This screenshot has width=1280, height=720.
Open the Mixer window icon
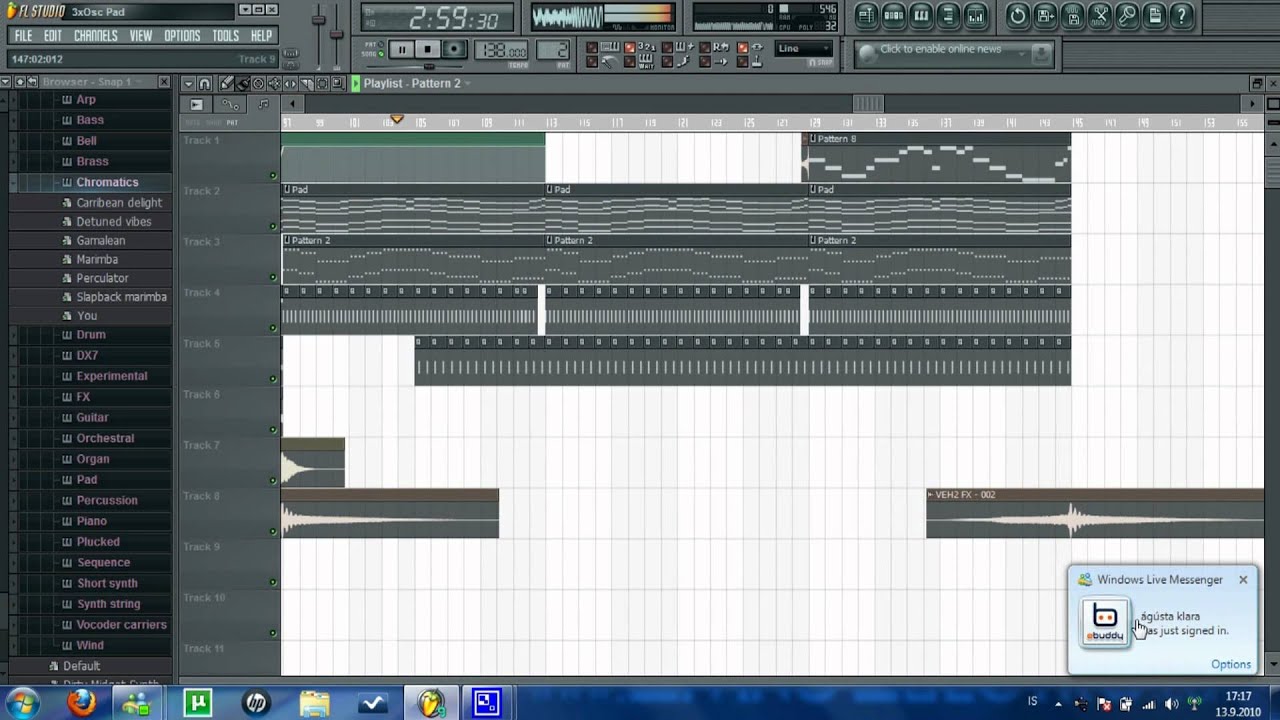[x=975, y=15]
